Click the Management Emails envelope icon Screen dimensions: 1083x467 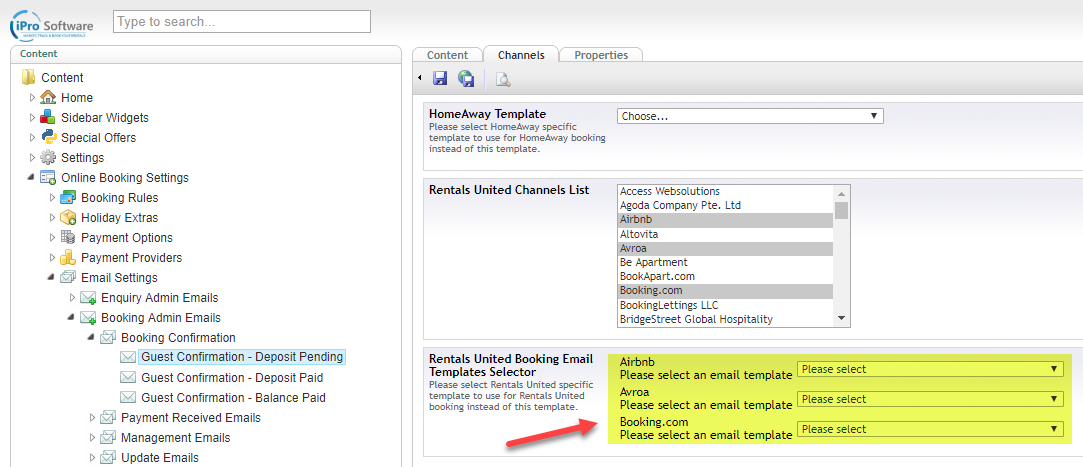click(108, 437)
